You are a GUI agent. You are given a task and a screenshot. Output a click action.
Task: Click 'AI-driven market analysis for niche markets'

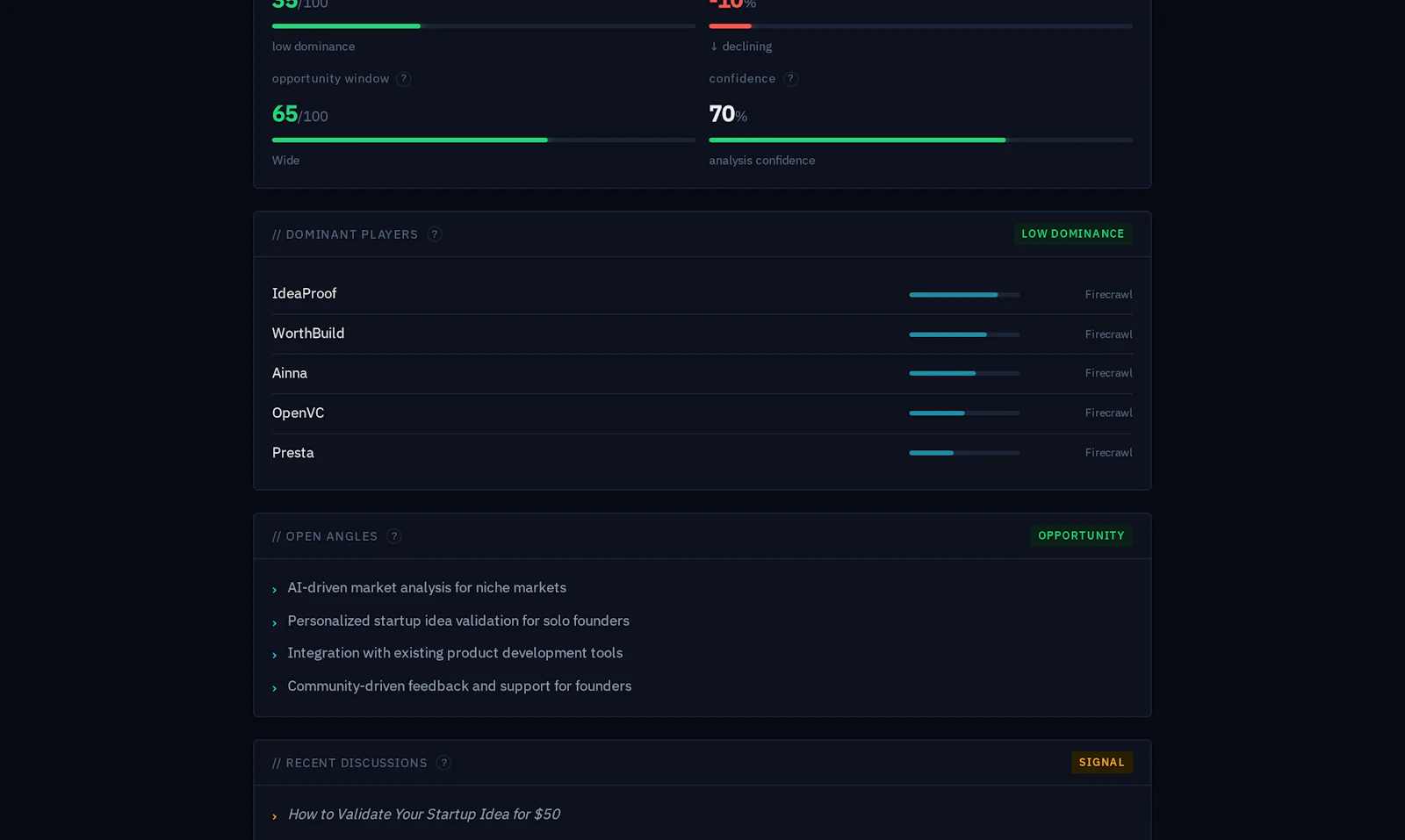427,587
